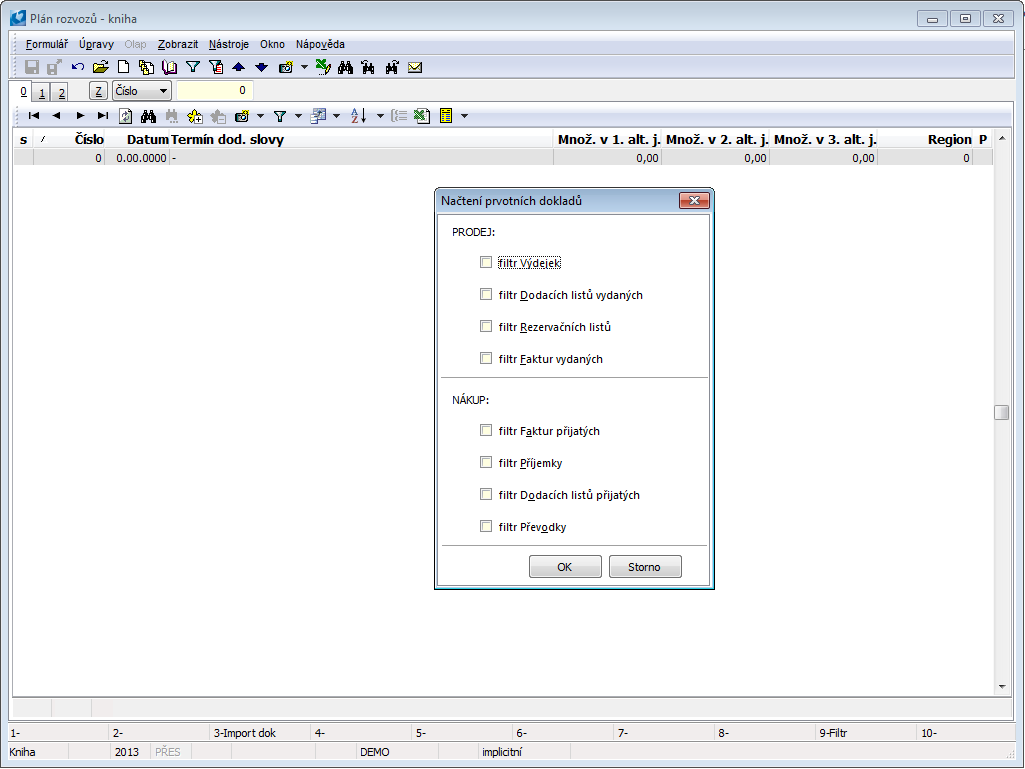Click the A-Z sort icon
Screen dimensions: 1025x769
point(358,116)
